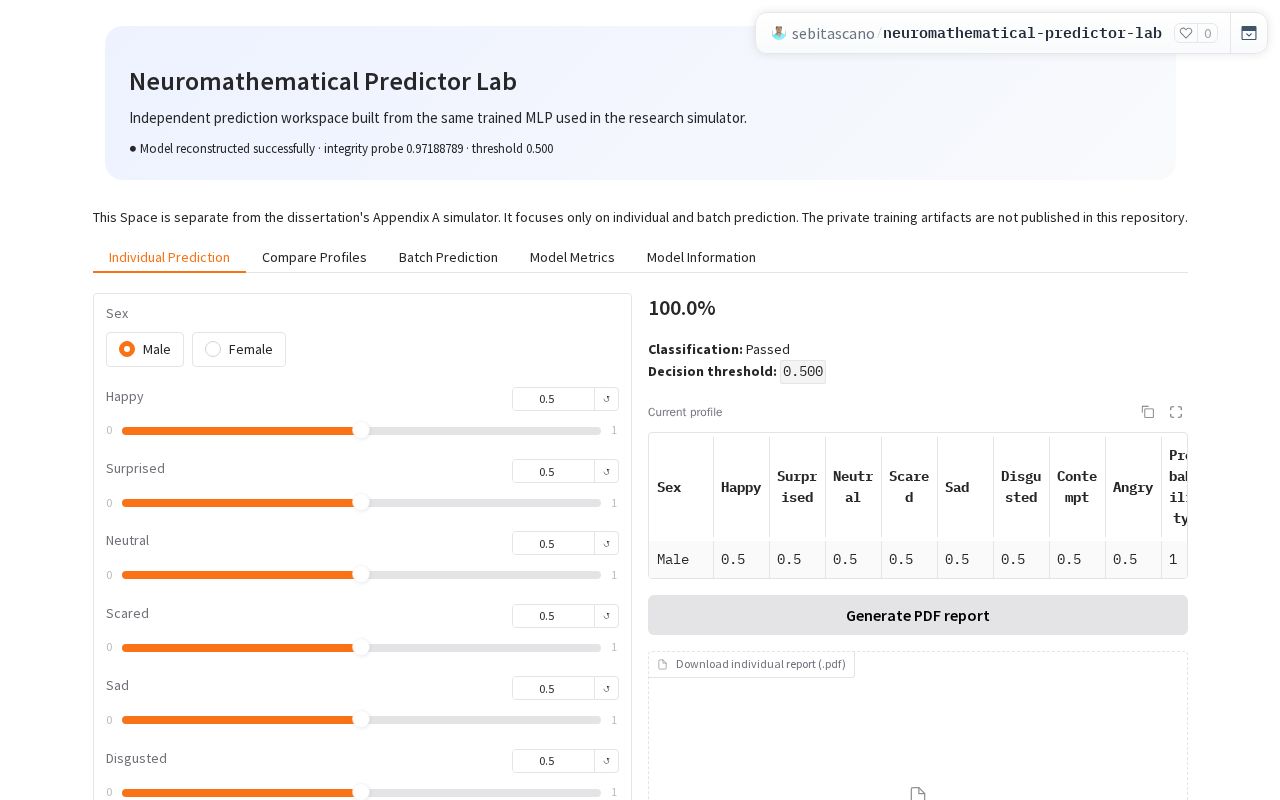Image resolution: width=1280 pixels, height=800 pixels.
Task: Click the Angry column header
Action: [x=1133, y=487]
